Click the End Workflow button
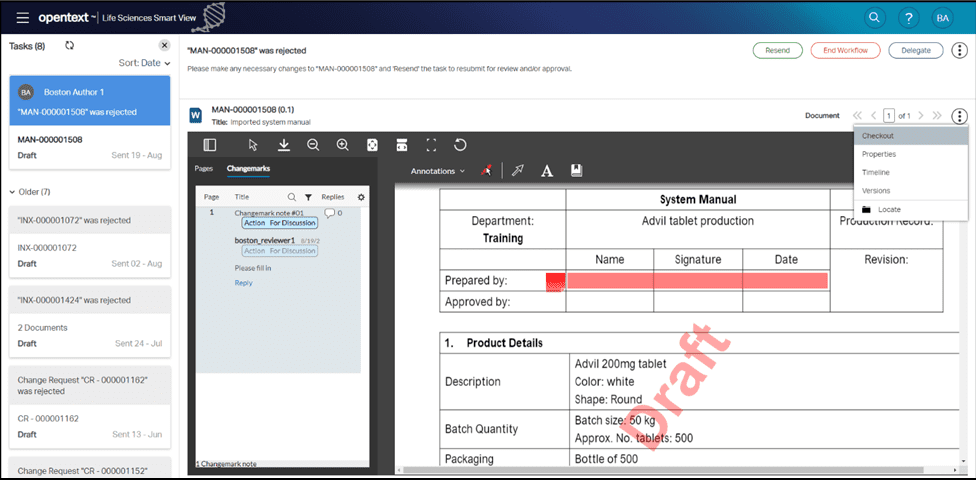This screenshot has width=976, height=480. (846, 50)
